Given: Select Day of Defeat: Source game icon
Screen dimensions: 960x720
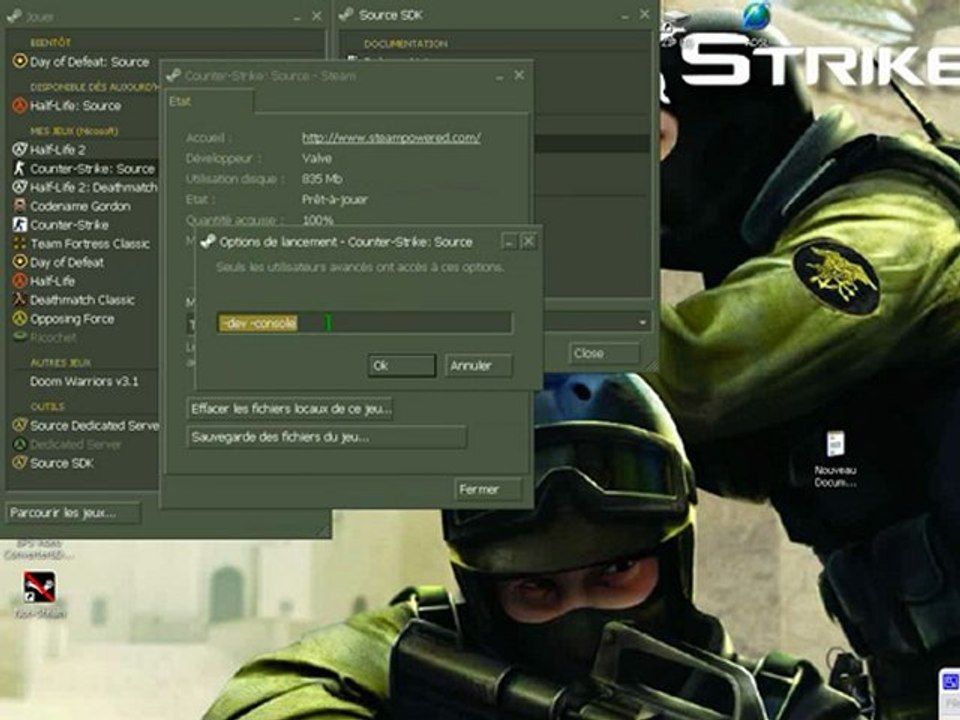Looking at the screenshot, I should pos(20,61).
